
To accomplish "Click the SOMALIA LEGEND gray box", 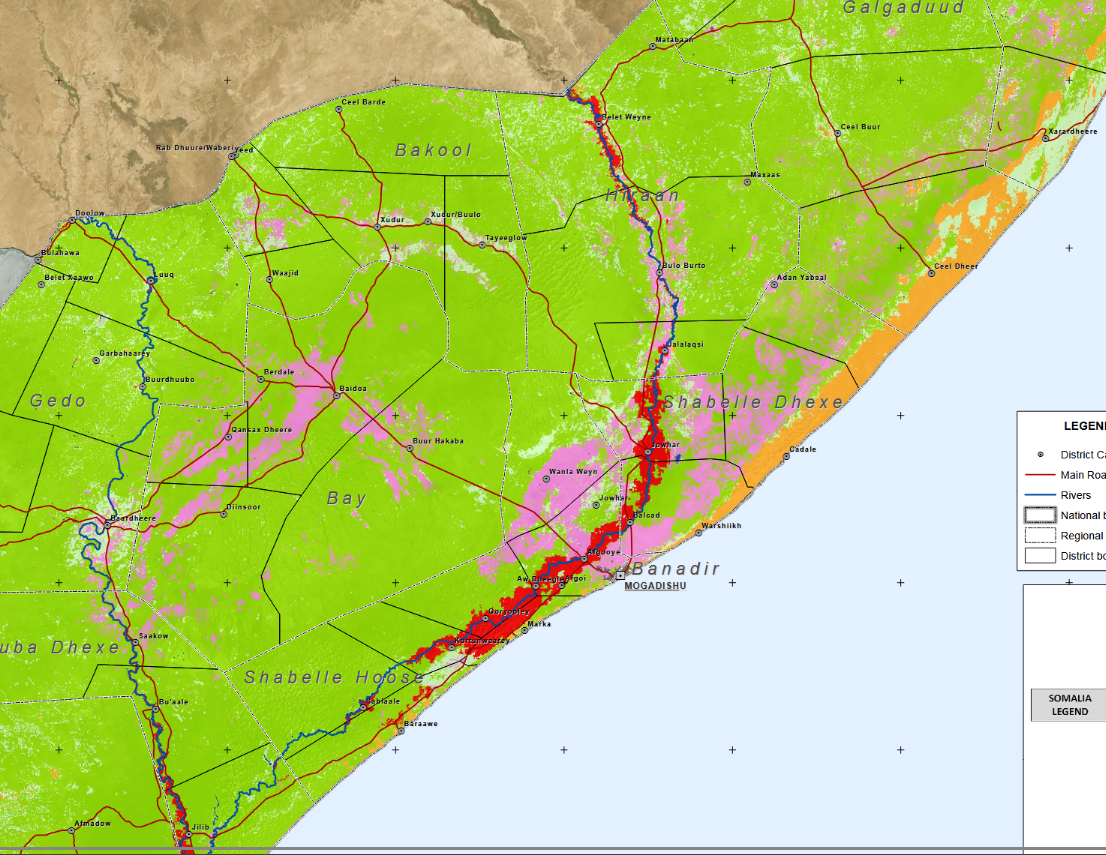I will [1068, 705].
